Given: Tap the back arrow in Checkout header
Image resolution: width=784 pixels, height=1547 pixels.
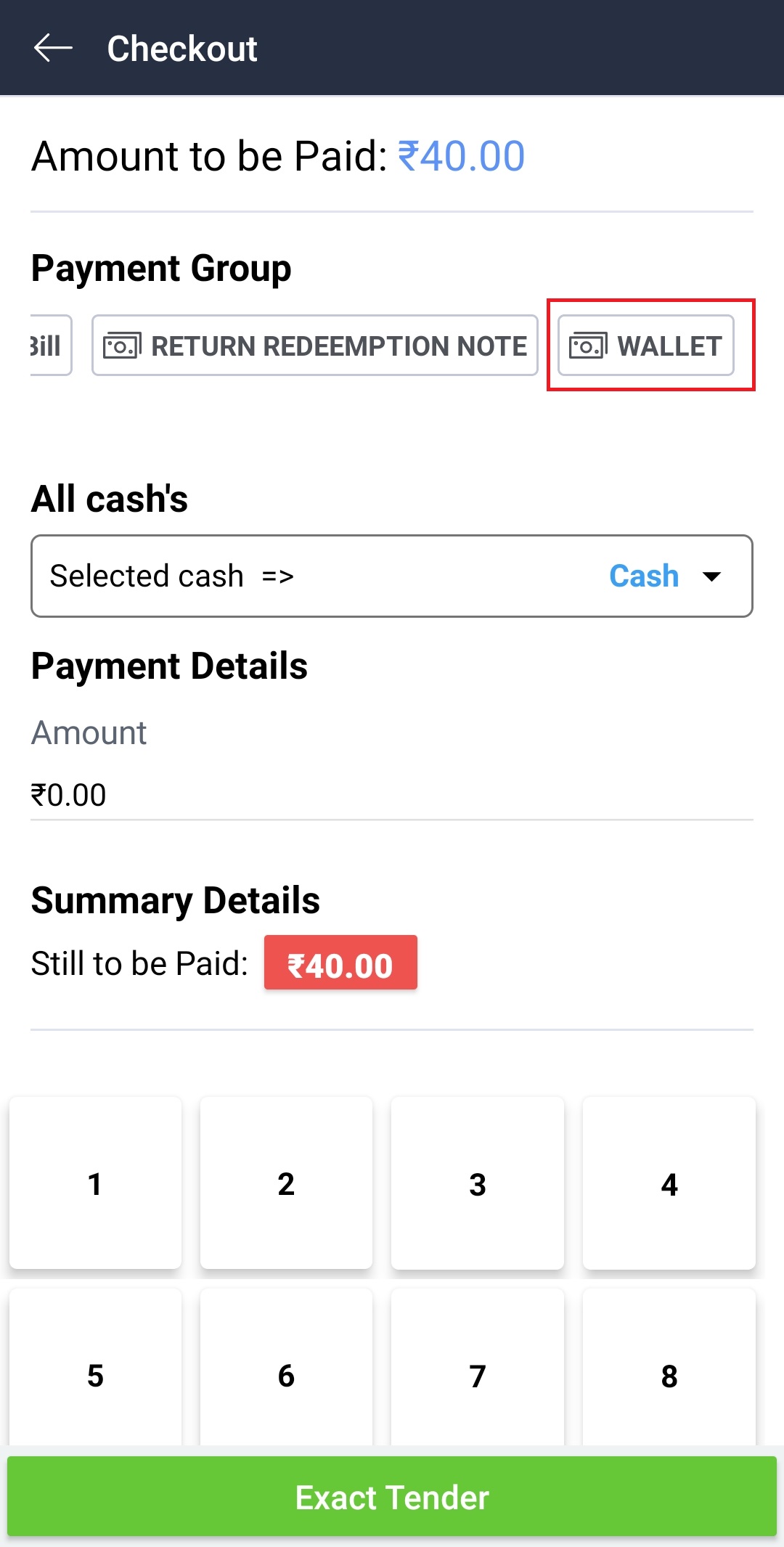Looking at the screenshot, I should click(53, 49).
